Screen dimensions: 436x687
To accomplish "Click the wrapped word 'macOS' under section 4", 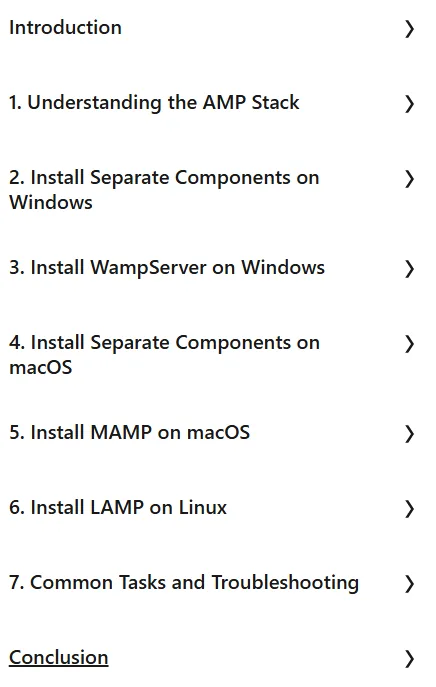I will point(41,367).
